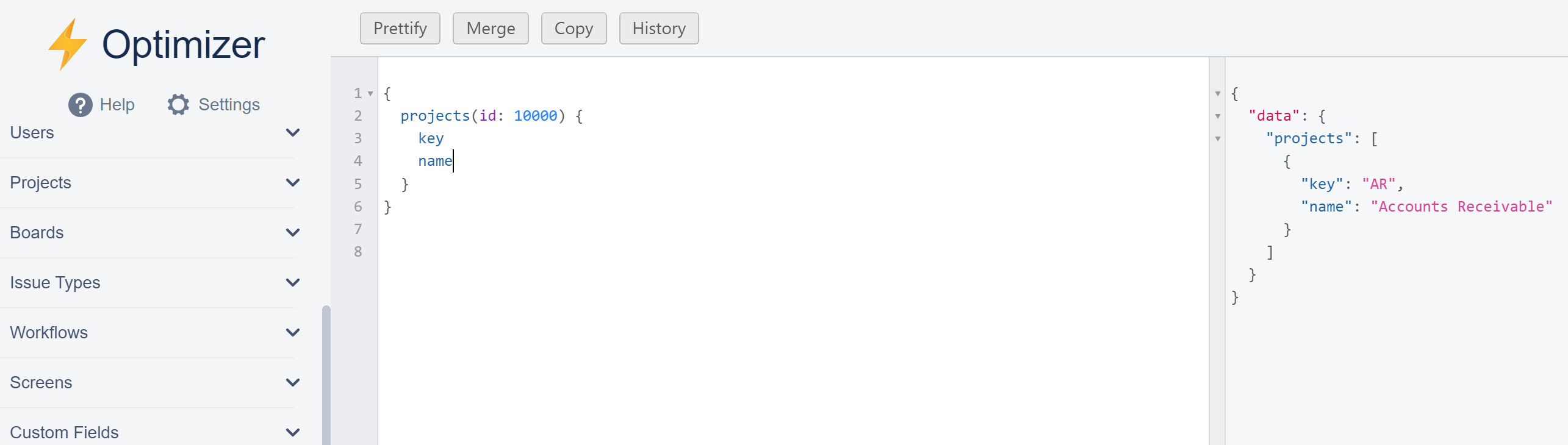Image resolution: width=1568 pixels, height=445 pixels.
Task: Expand the Users section chevron
Action: point(293,133)
